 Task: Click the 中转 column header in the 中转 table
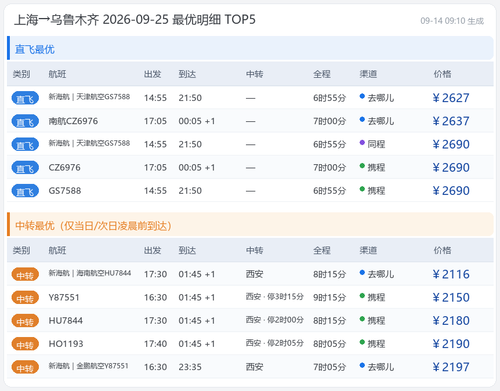coord(255,250)
